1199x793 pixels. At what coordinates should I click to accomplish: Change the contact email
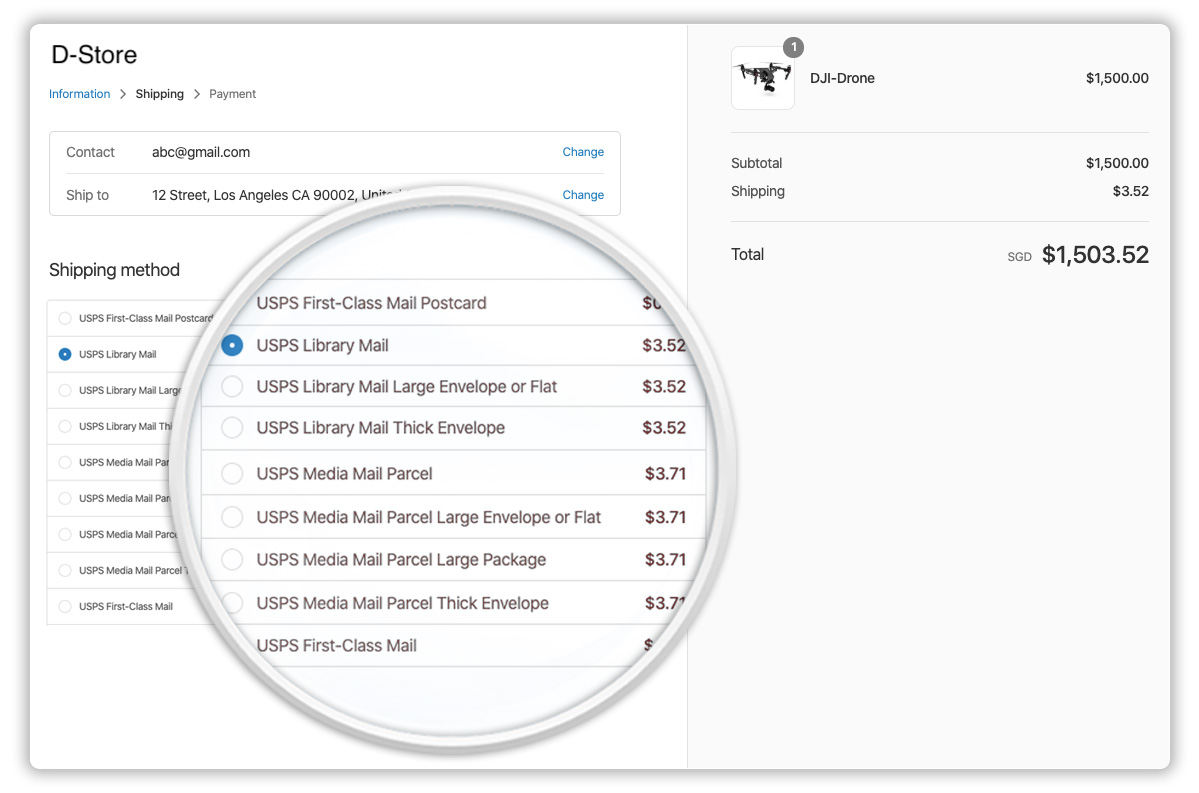point(583,152)
